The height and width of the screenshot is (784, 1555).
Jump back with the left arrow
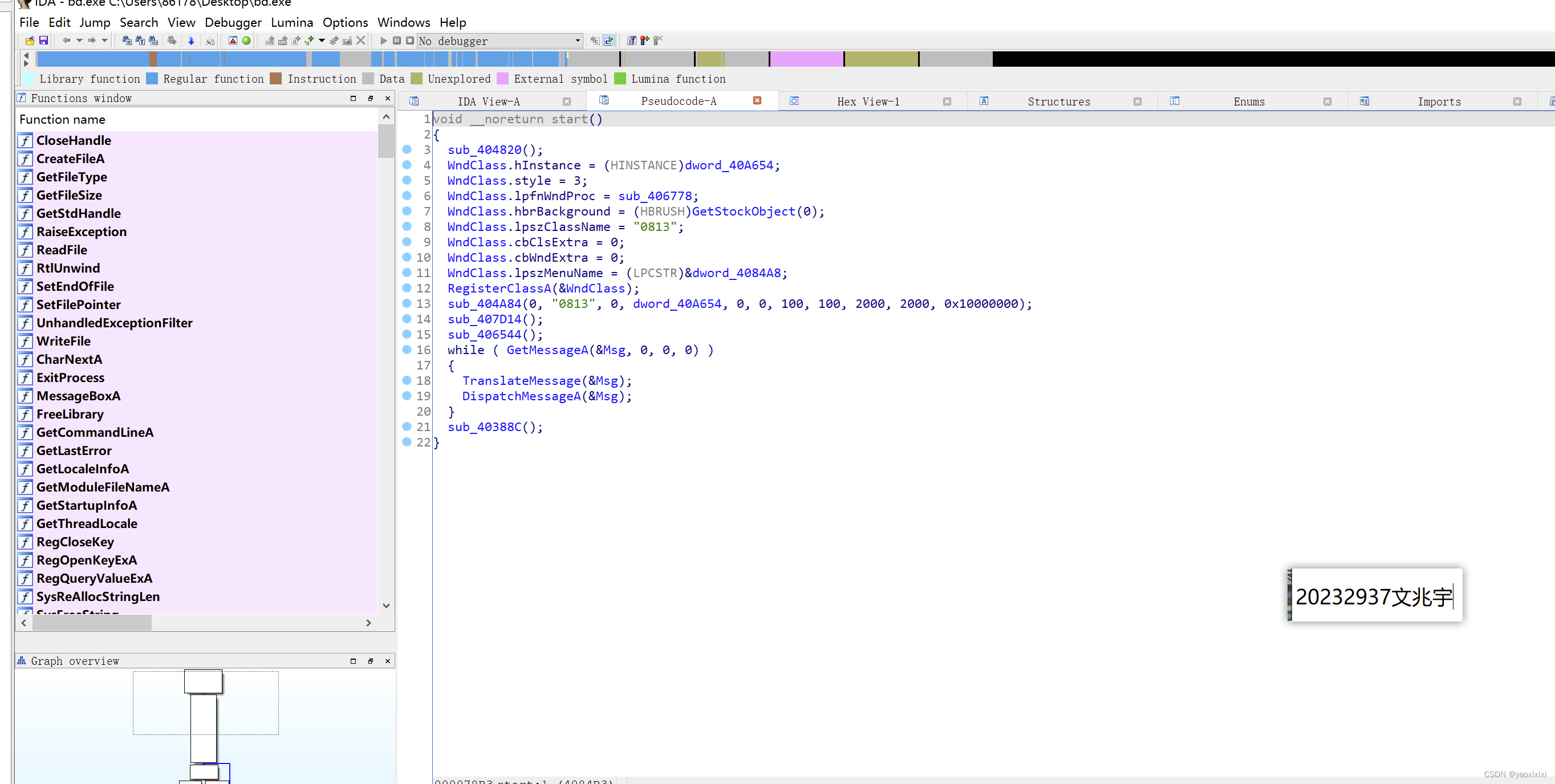pos(66,40)
